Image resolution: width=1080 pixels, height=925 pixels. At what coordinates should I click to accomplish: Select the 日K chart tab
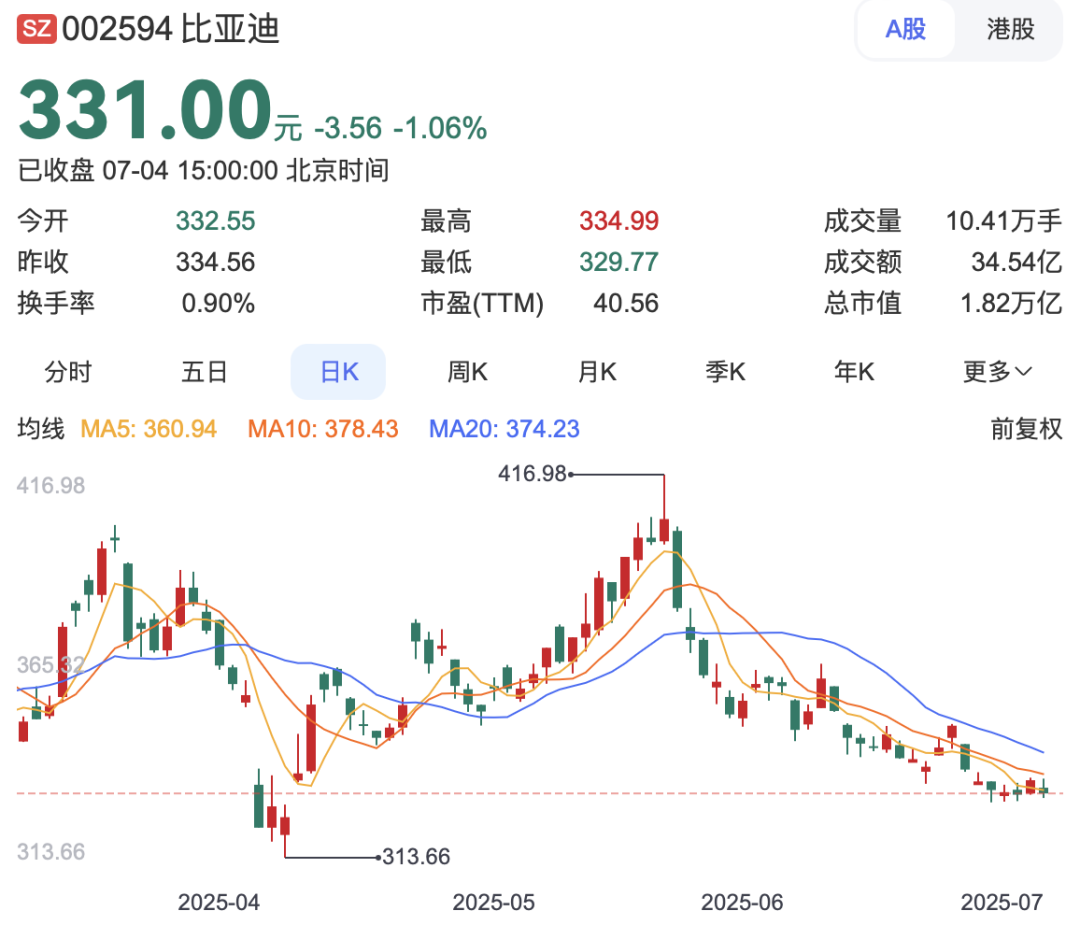pos(338,372)
